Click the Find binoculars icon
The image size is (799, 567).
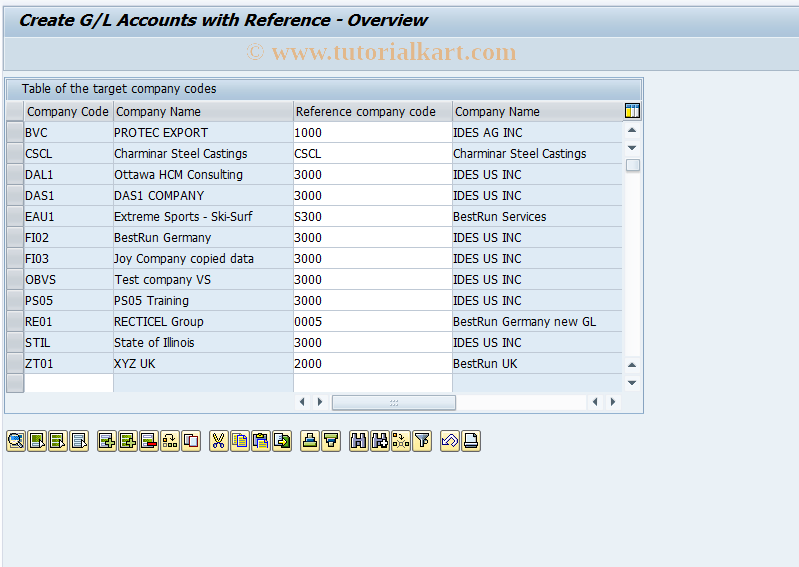coord(359,441)
